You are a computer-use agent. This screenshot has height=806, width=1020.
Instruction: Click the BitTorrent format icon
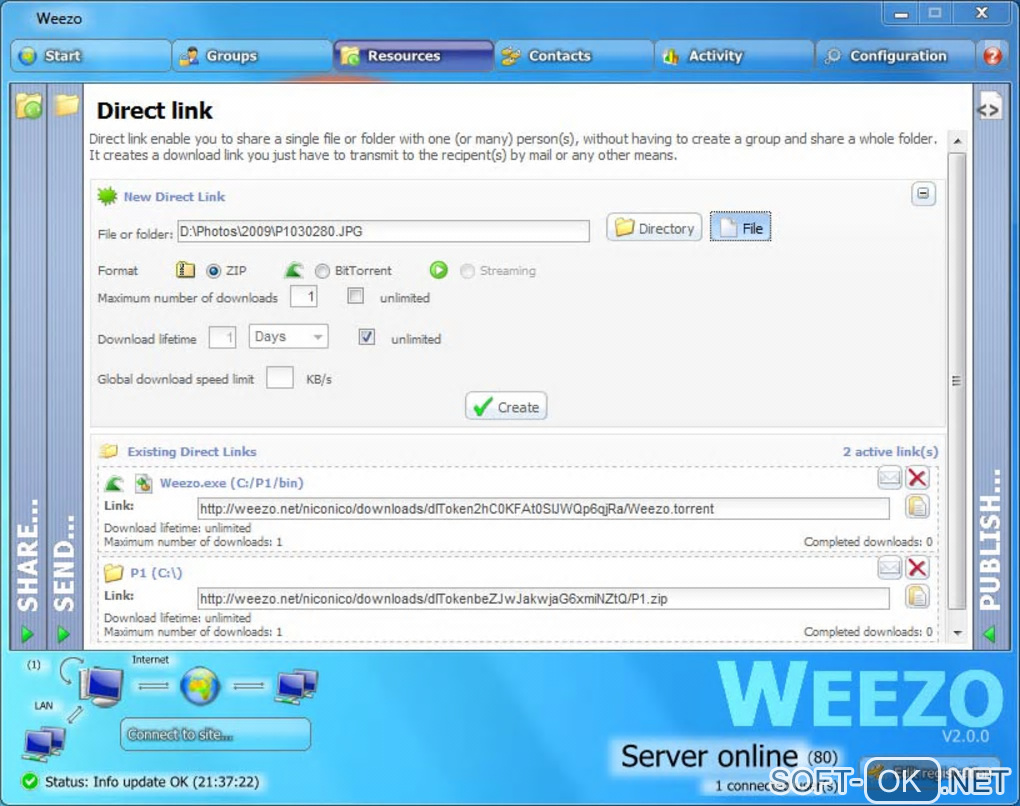(x=295, y=270)
